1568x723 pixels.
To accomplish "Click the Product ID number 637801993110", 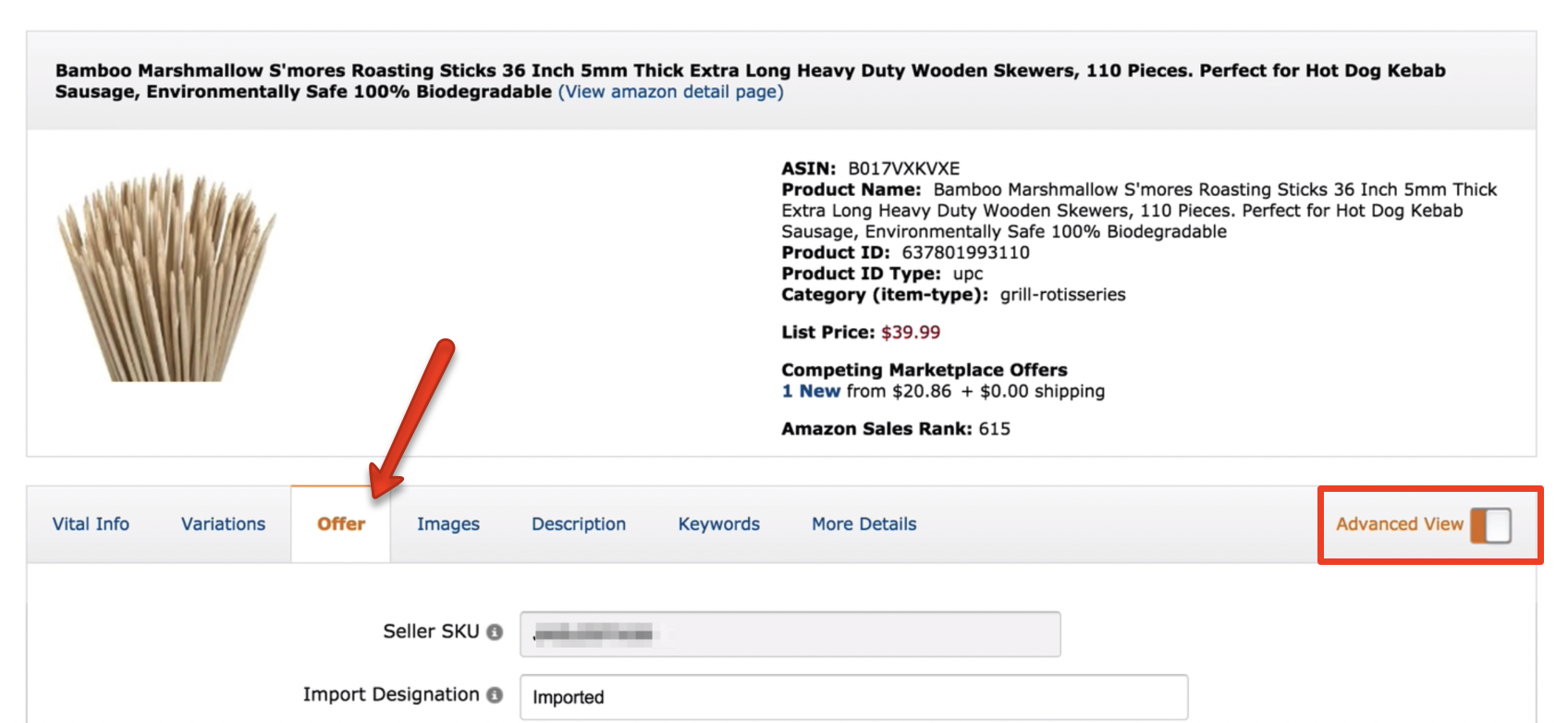I will tap(965, 252).
